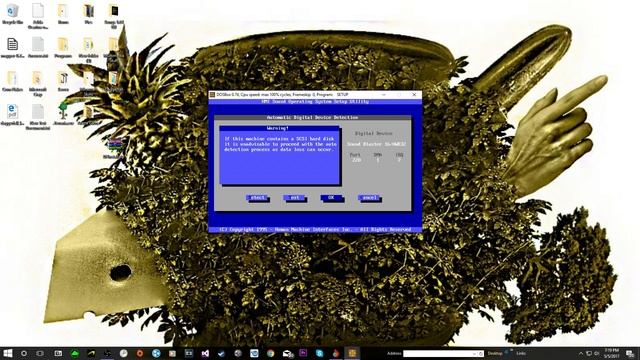
Task: Click the port value 220
Action: click(x=356, y=160)
